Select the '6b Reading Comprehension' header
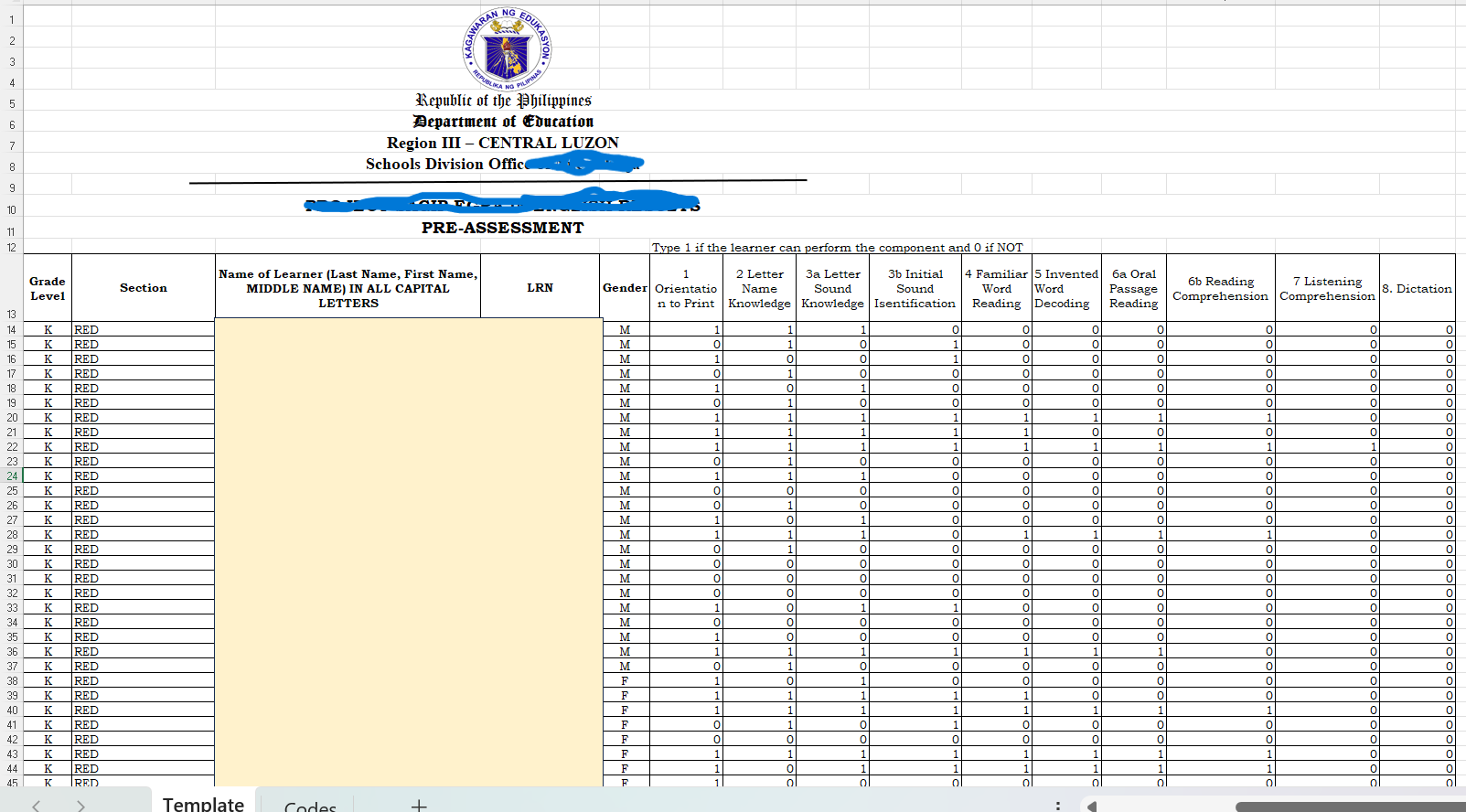Screen dimensions: 1466x812 click(x=1221, y=288)
